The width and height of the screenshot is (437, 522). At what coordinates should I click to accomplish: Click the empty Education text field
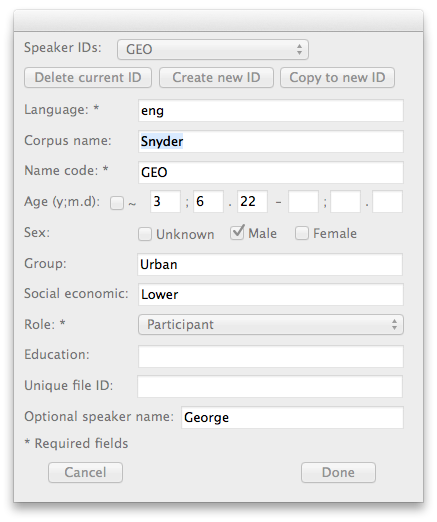271,356
